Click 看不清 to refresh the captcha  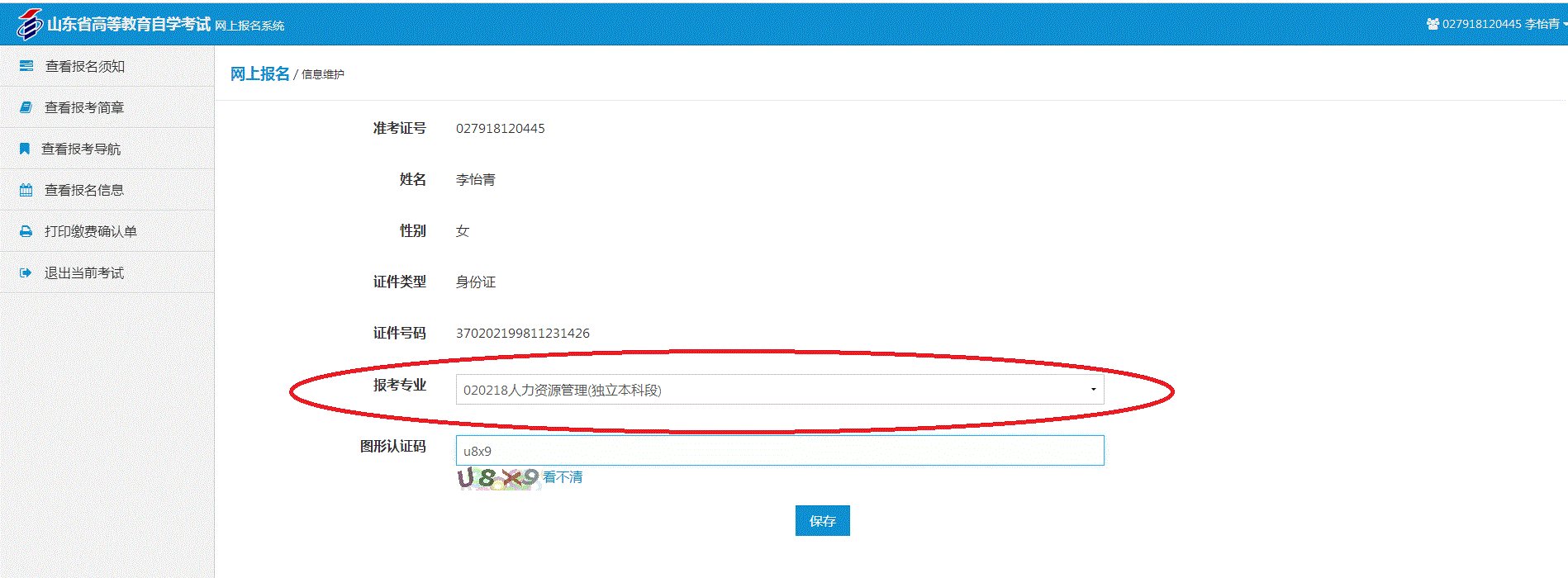click(563, 477)
